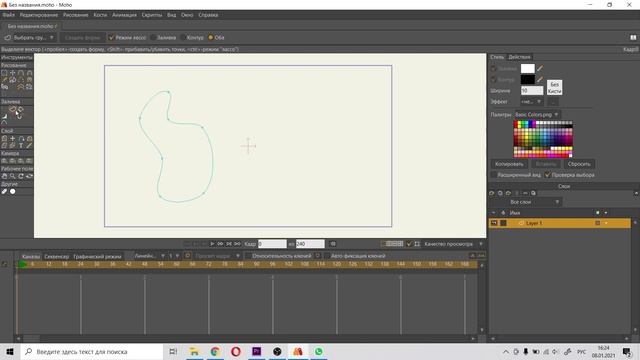Select the Add Point tool

pyautogui.click(x=21, y=73)
